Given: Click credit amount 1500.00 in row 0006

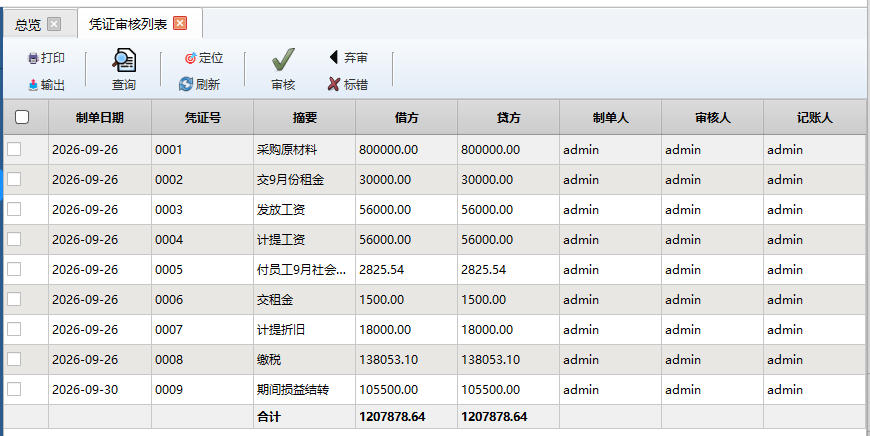Looking at the screenshot, I should [x=509, y=300].
